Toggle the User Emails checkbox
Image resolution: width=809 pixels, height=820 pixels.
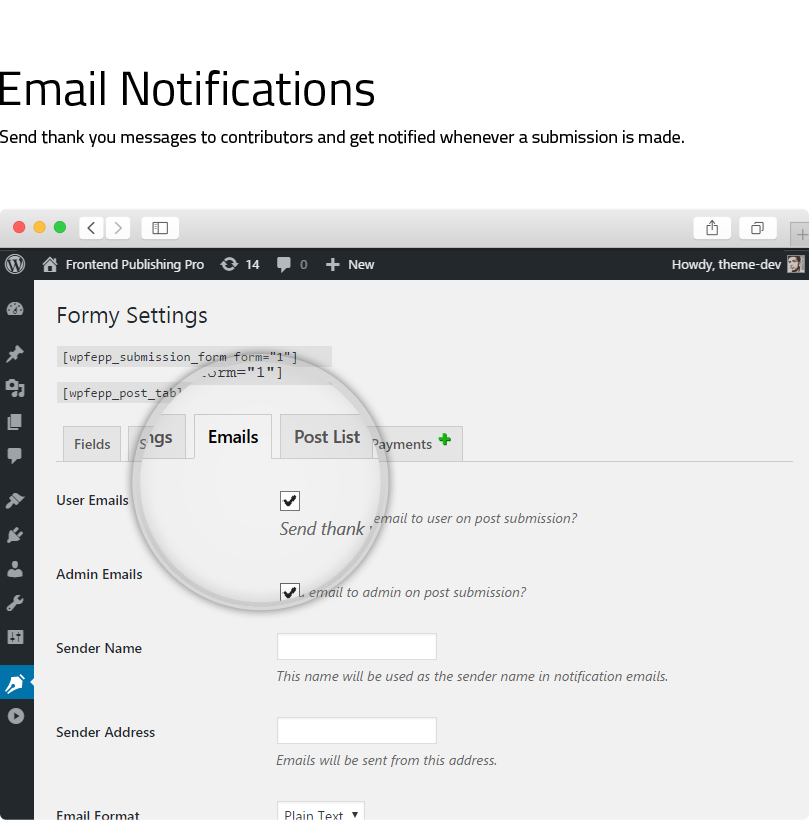point(290,501)
